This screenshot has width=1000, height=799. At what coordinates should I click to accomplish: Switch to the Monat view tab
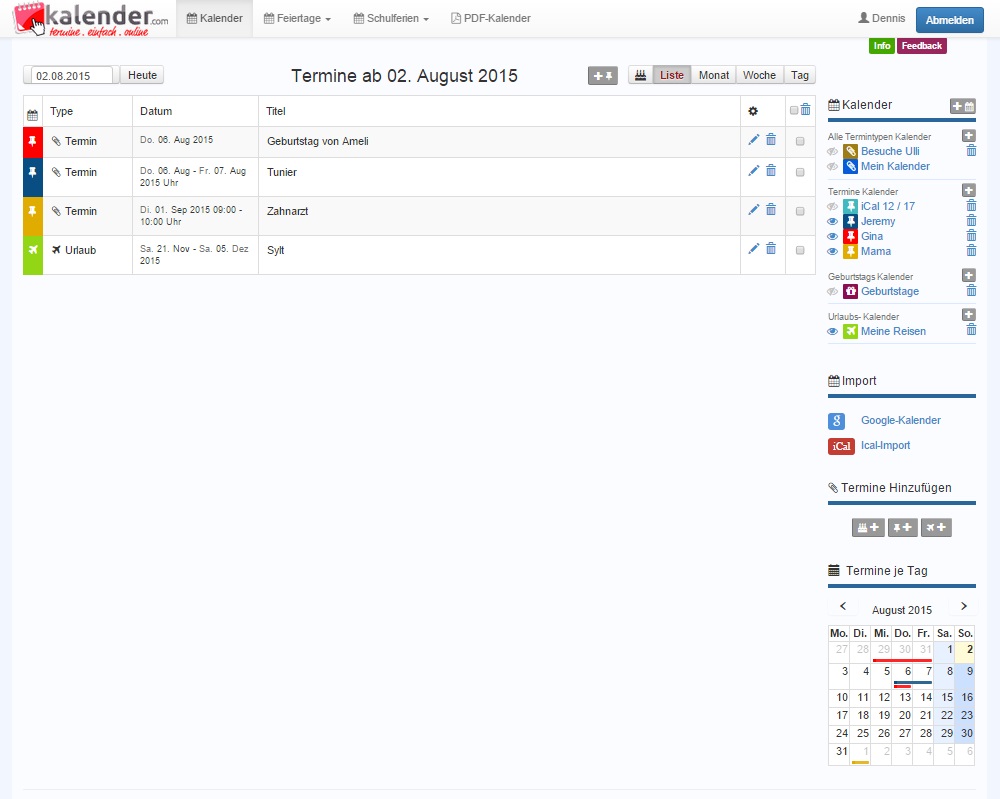coord(713,74)
